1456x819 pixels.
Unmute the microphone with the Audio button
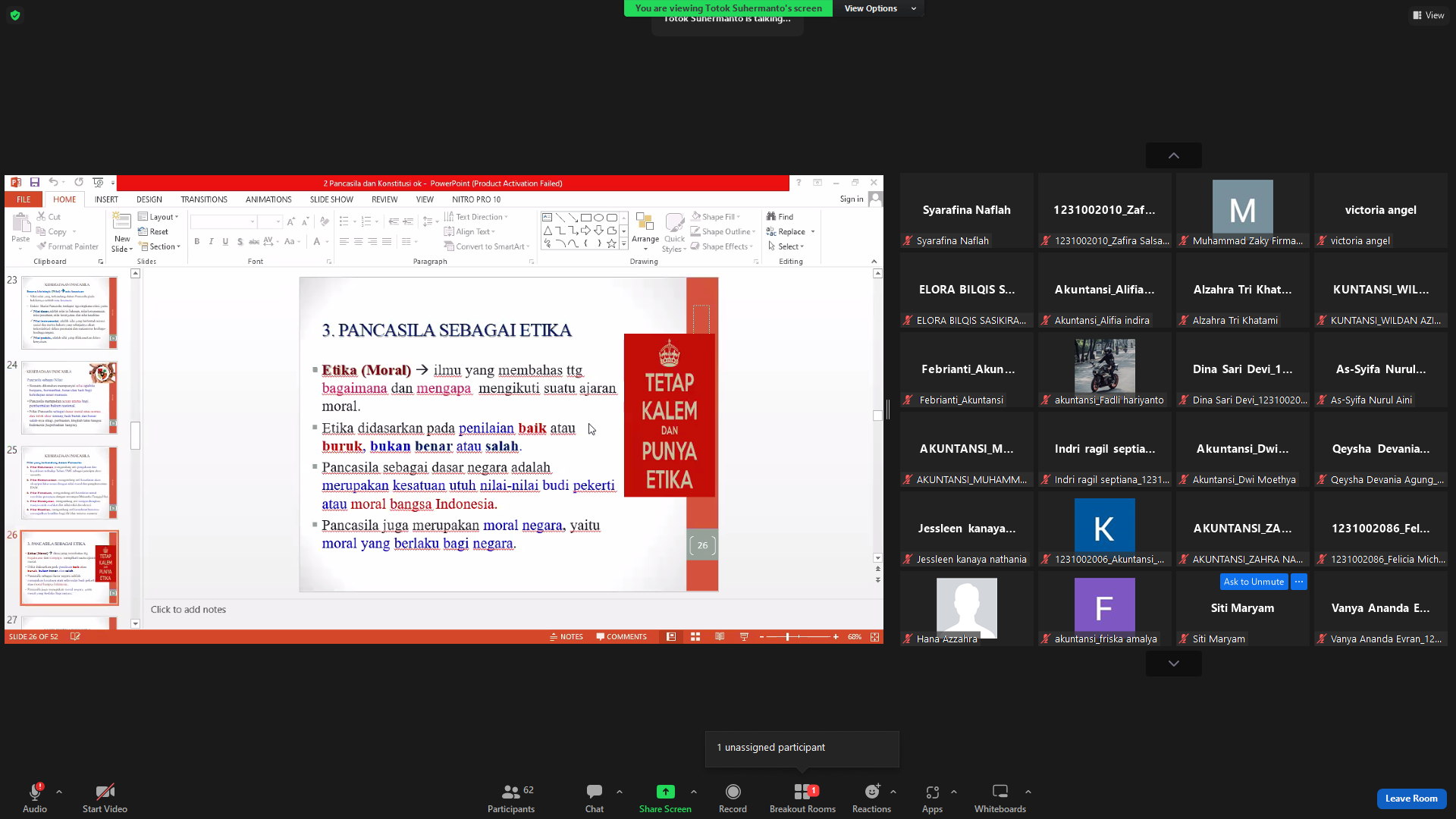click(x=35, y=799)
